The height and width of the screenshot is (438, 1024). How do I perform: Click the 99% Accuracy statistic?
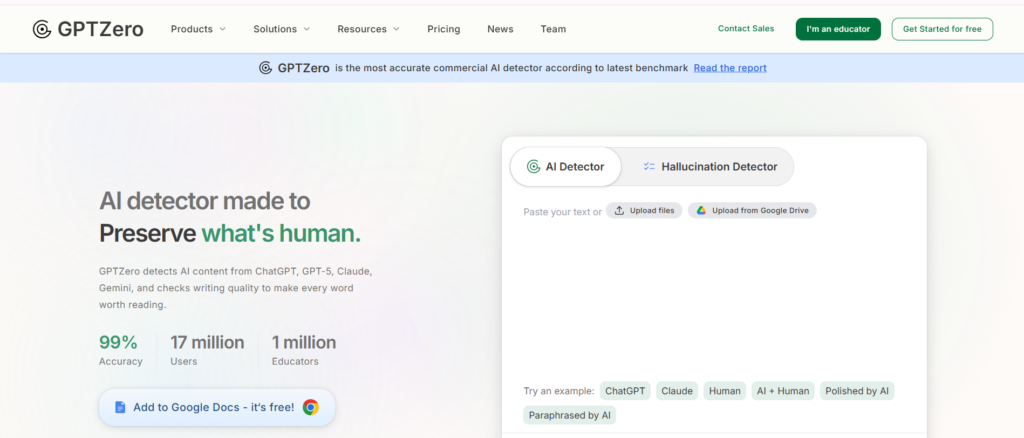pyautogui.click(x=120, y=350)
